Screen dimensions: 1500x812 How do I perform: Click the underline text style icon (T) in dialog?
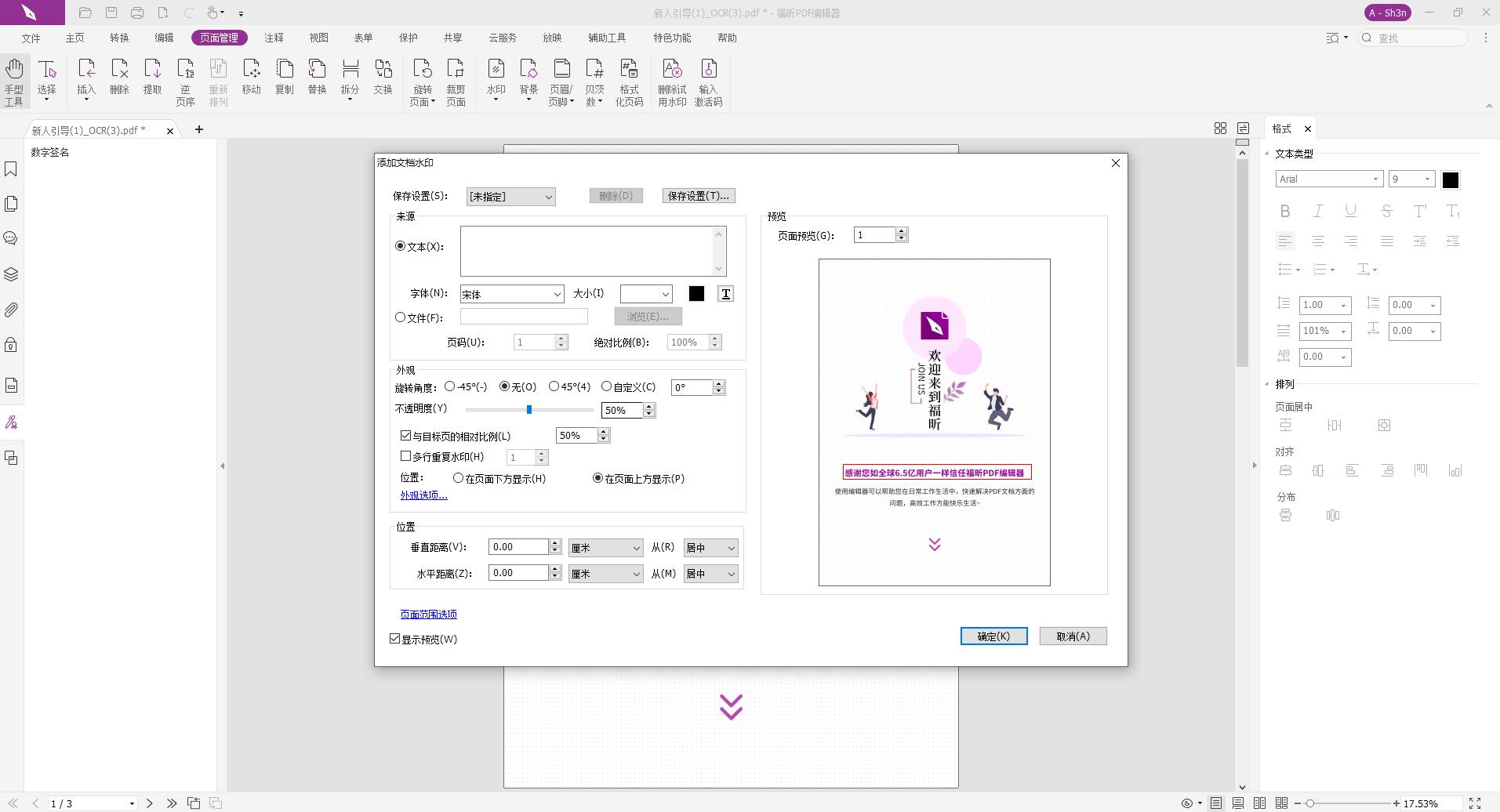click(725, 294)
